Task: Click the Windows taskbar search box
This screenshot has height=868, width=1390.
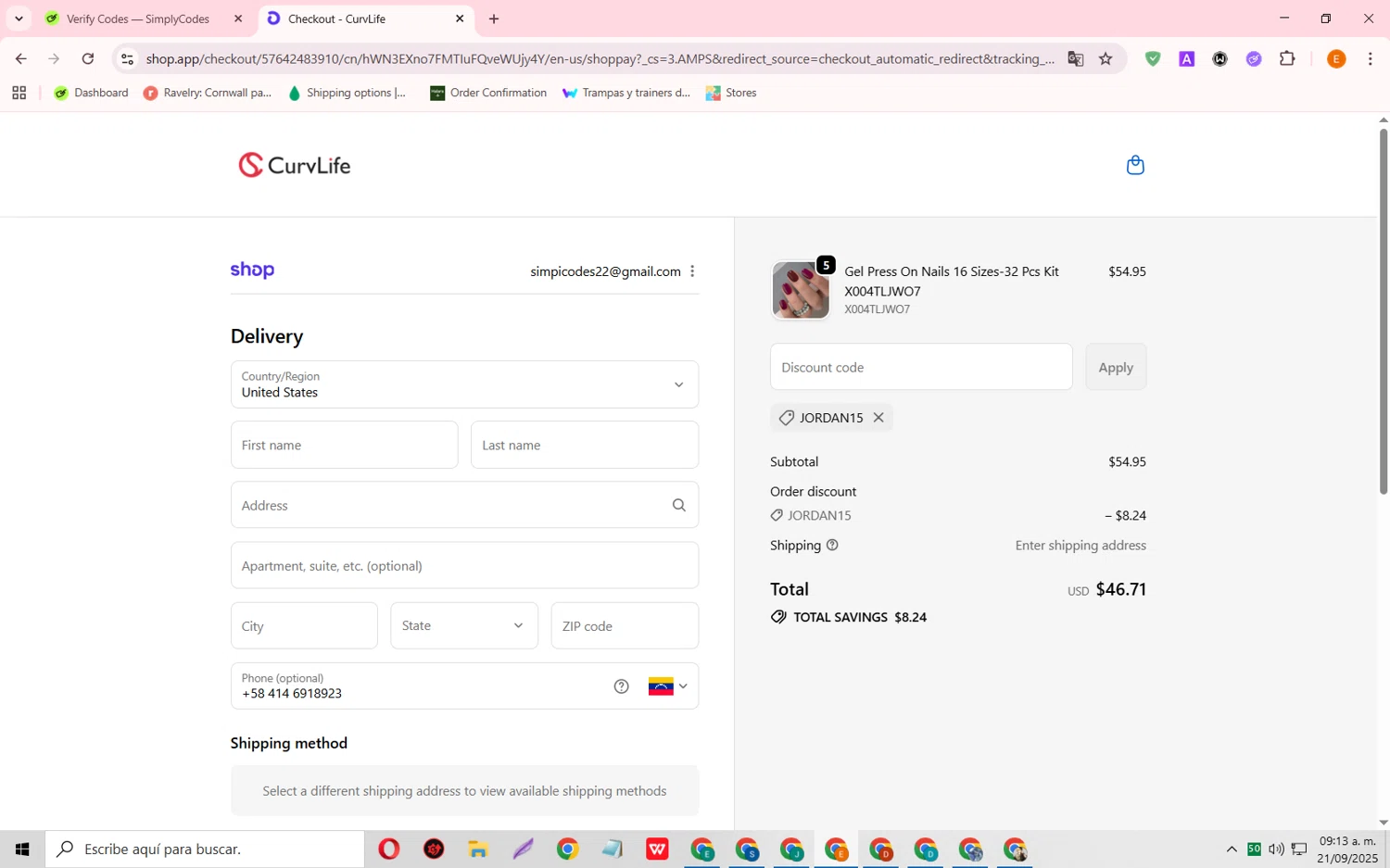Action: coord(205,849)
